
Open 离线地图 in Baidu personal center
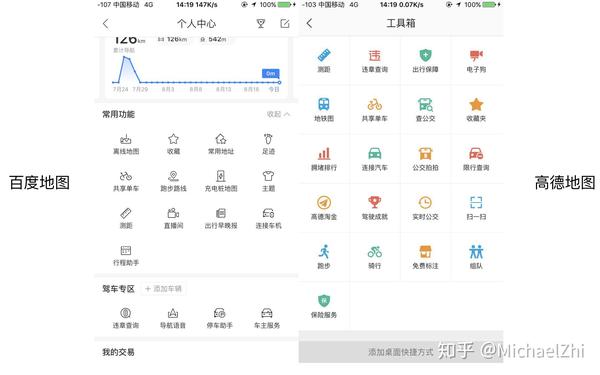coord(126,144)
